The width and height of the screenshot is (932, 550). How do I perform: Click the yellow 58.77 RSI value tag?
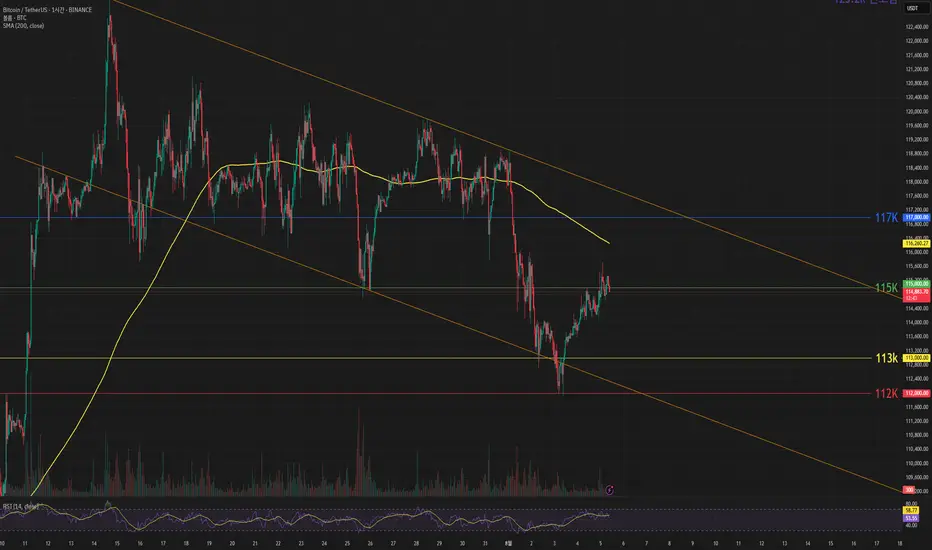[x=911, y=510]
